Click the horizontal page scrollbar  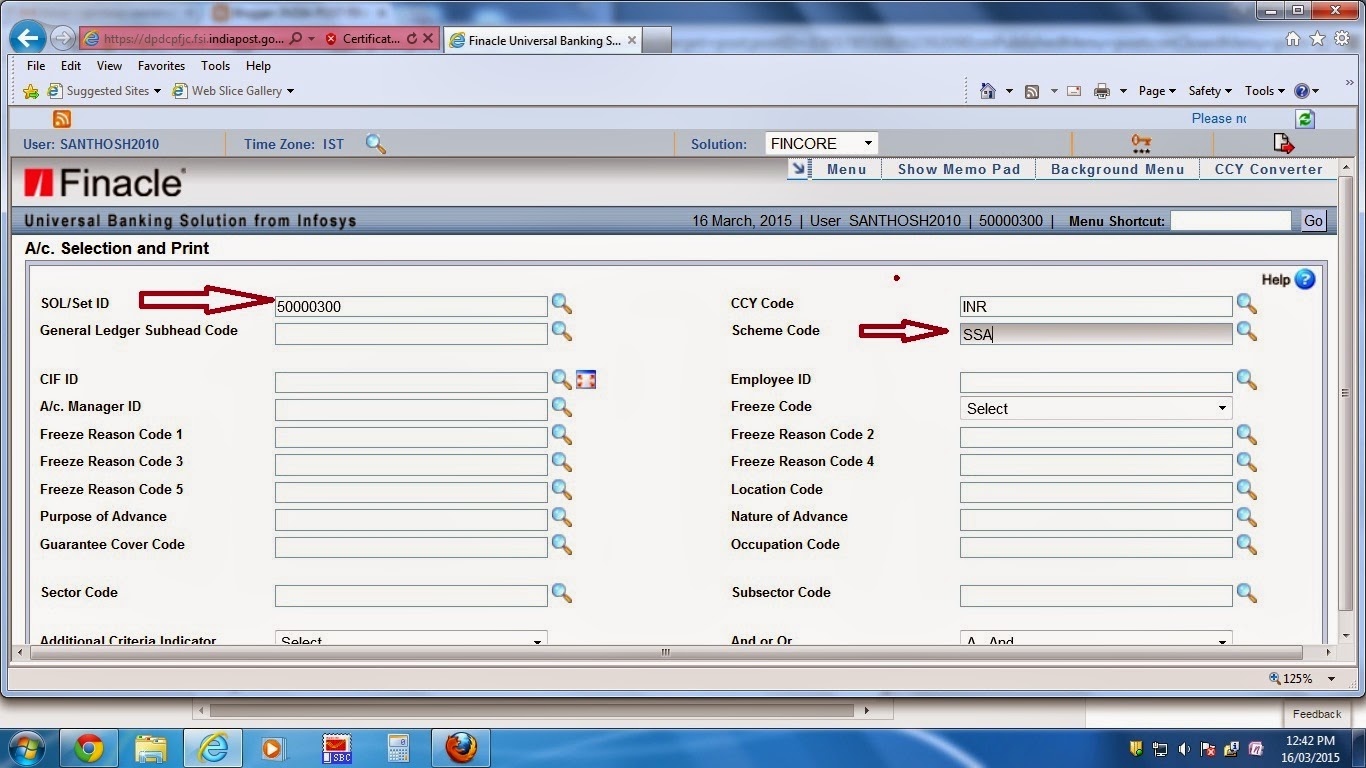(665, 652)
